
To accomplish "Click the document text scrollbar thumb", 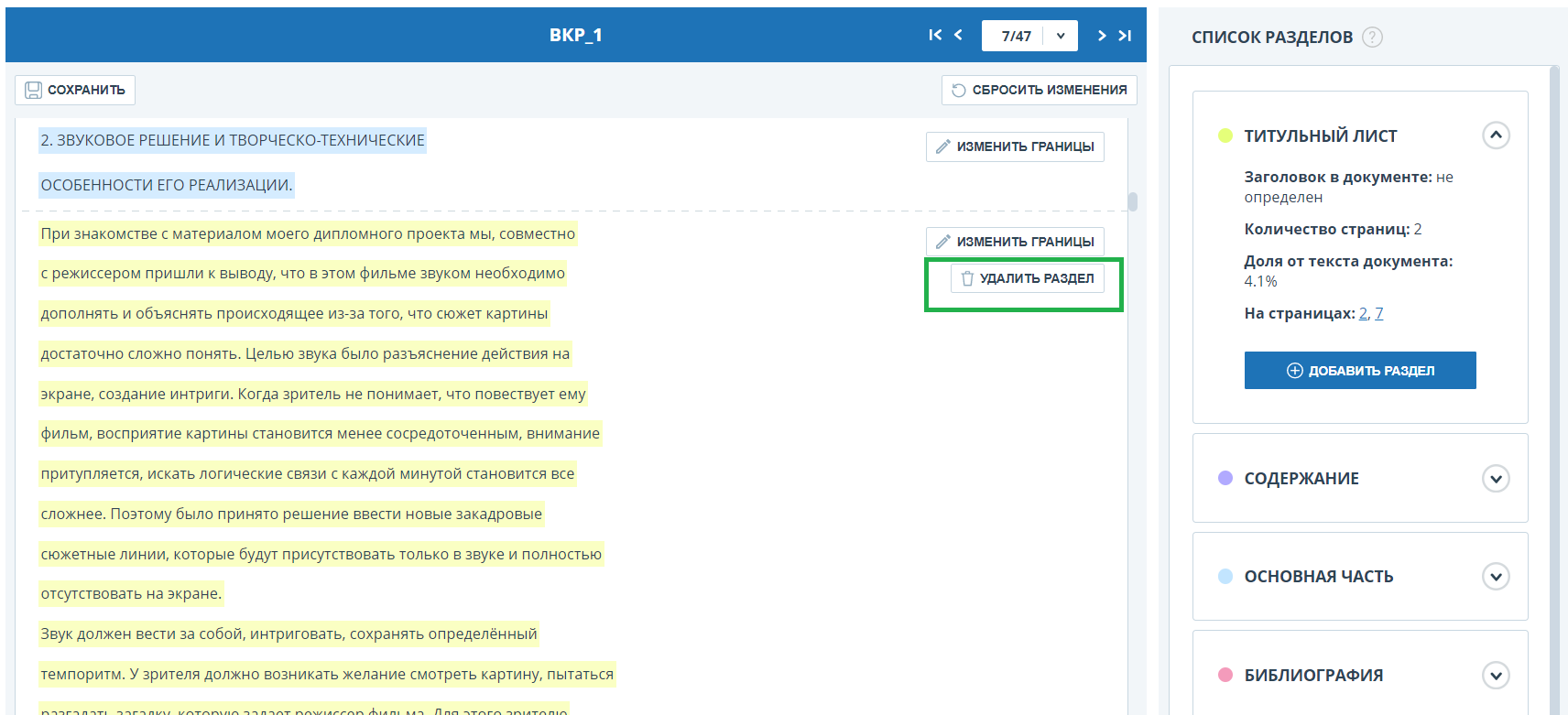I will tap(1133, 201).
